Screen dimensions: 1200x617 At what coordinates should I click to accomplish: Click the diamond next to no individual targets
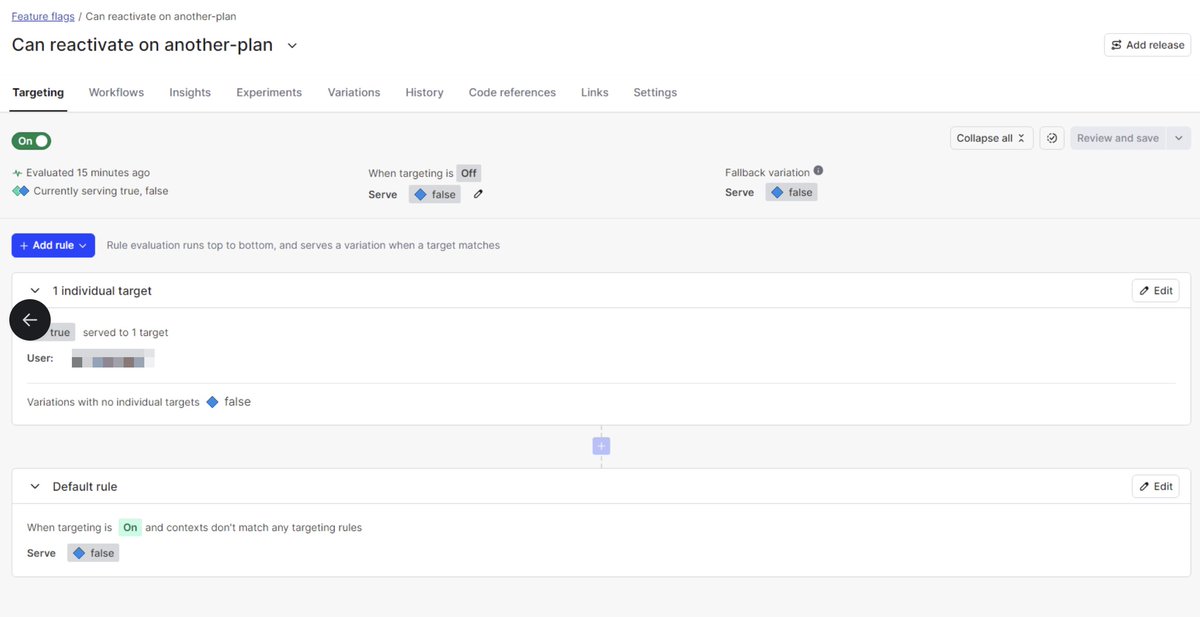coord(212,402)
